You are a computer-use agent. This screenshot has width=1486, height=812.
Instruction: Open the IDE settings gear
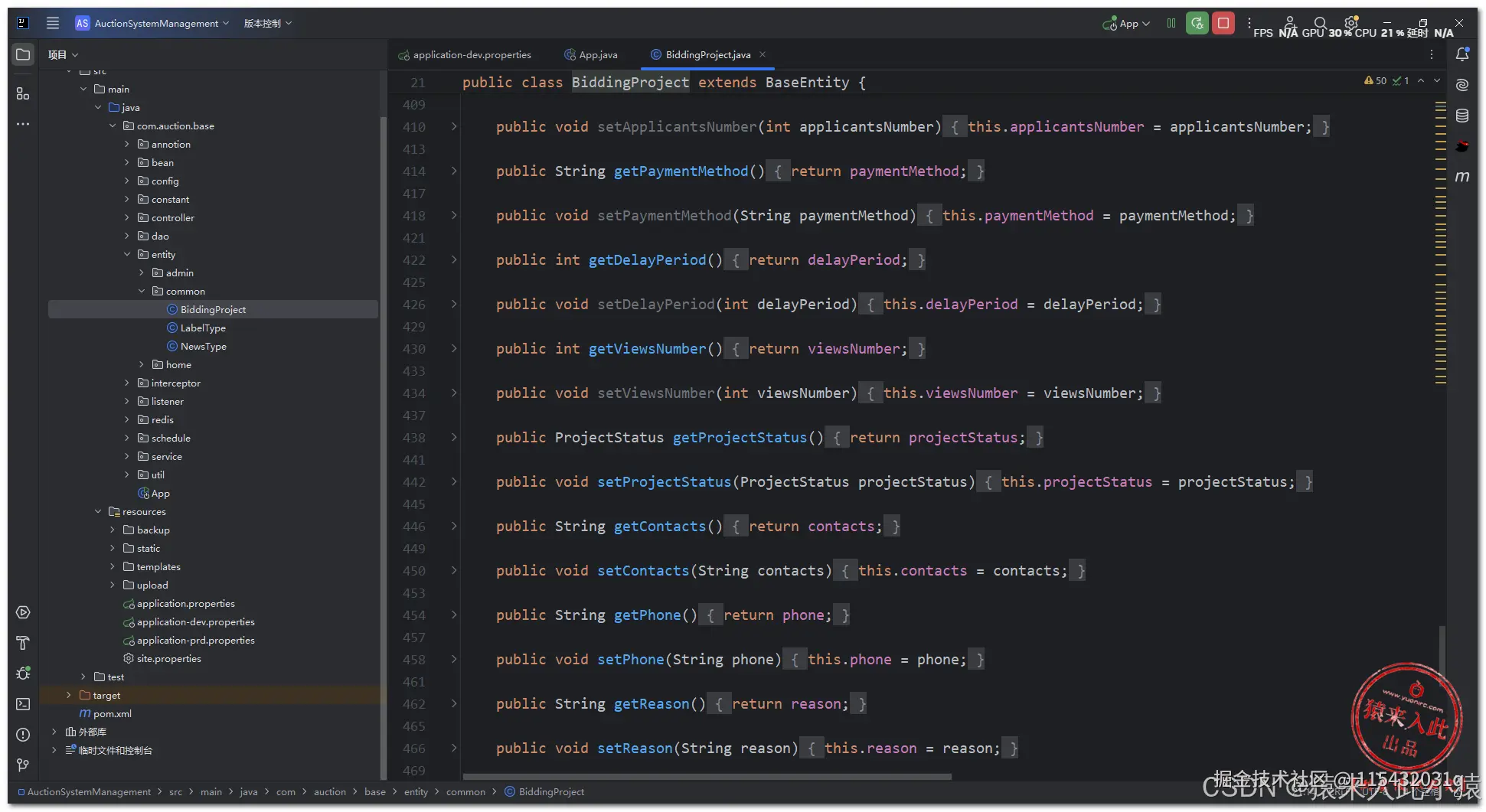click(1351, 23)
